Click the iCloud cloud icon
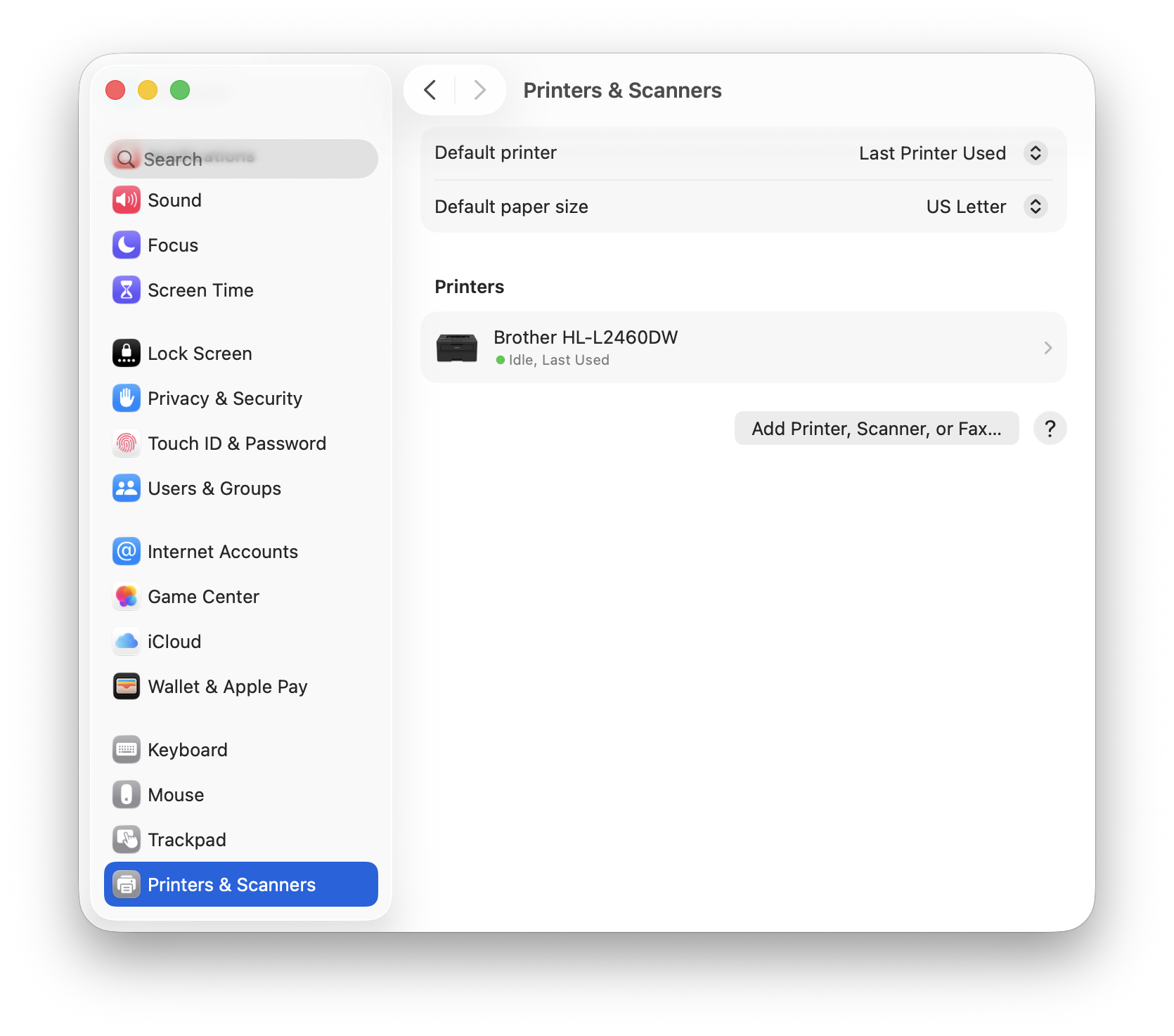 tap(127, 642)
